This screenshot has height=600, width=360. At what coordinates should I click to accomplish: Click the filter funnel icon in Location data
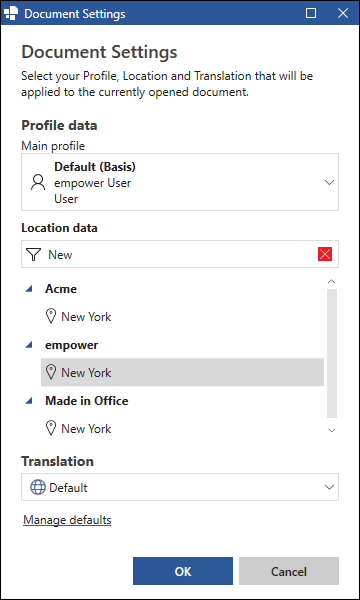point(34,254)
